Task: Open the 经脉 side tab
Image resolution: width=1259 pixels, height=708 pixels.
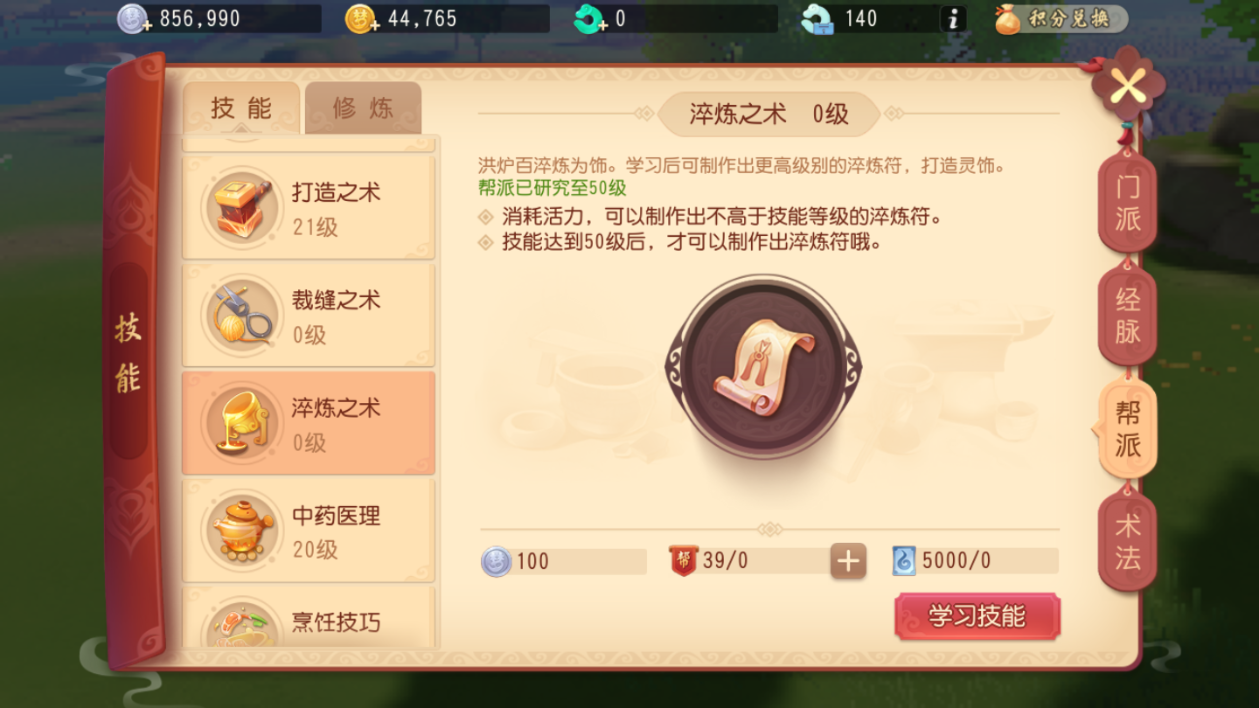Action: tap(1127, 316)
